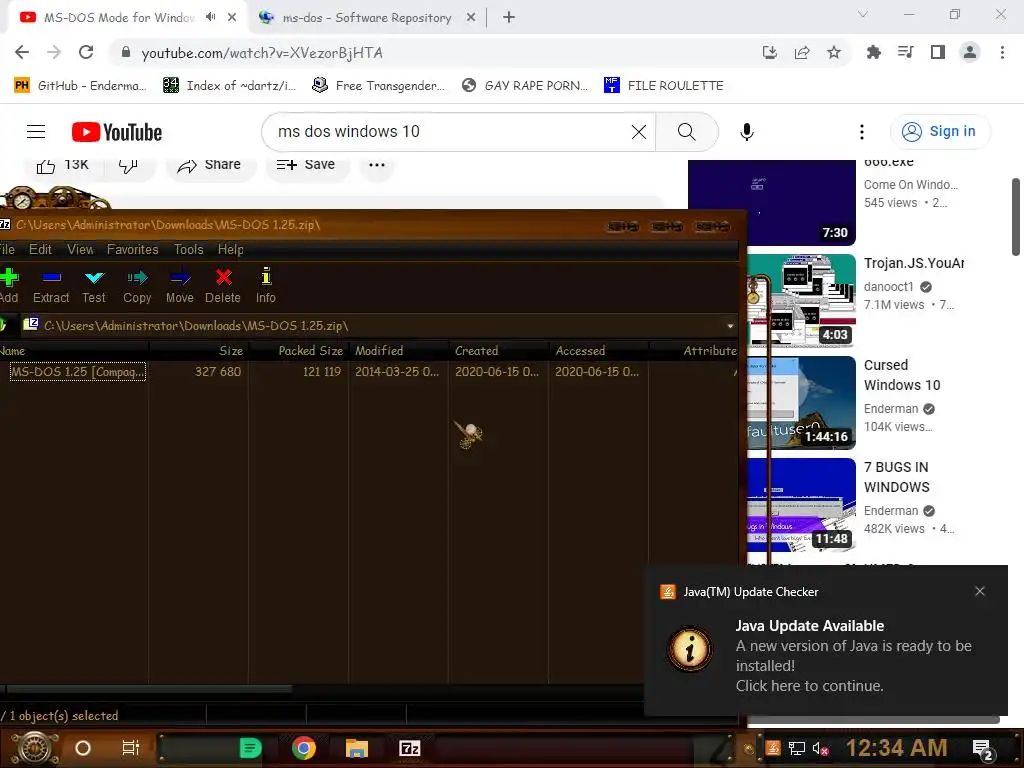
Task: Bookmark this page with the star
Action: (834, 52)
